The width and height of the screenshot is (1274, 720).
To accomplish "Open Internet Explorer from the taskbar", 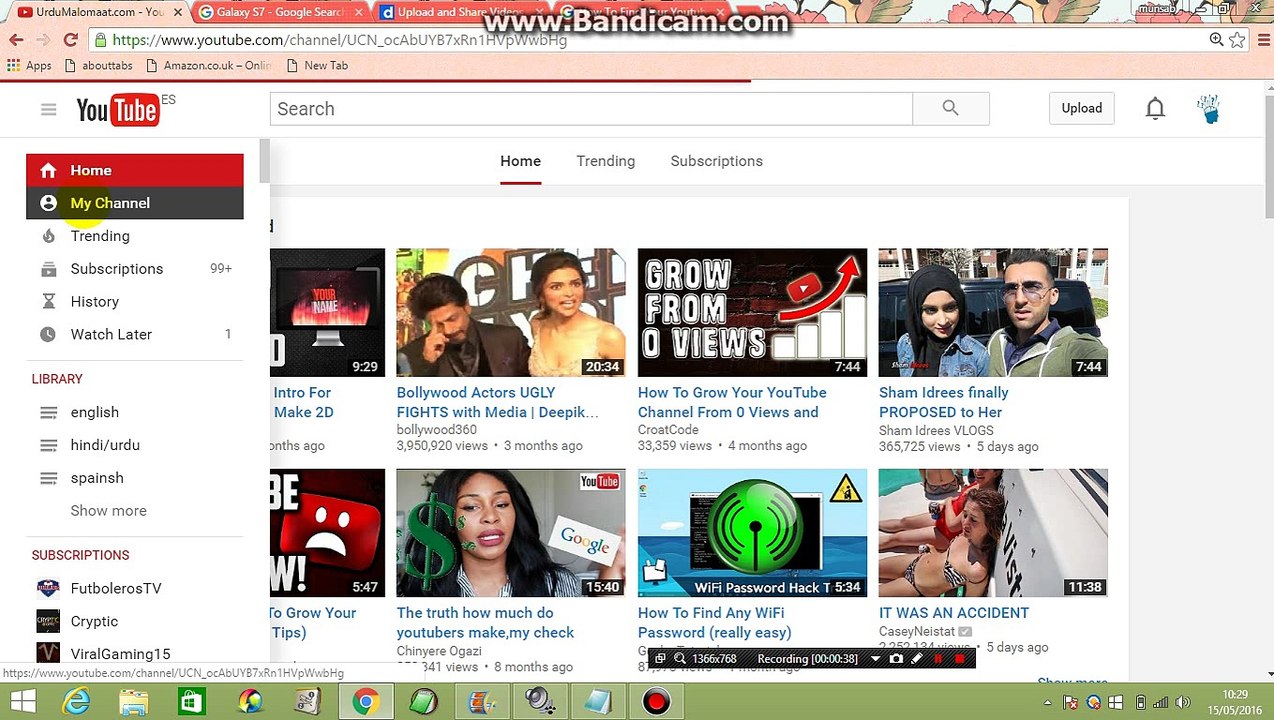I will click(x=76, y=702).
